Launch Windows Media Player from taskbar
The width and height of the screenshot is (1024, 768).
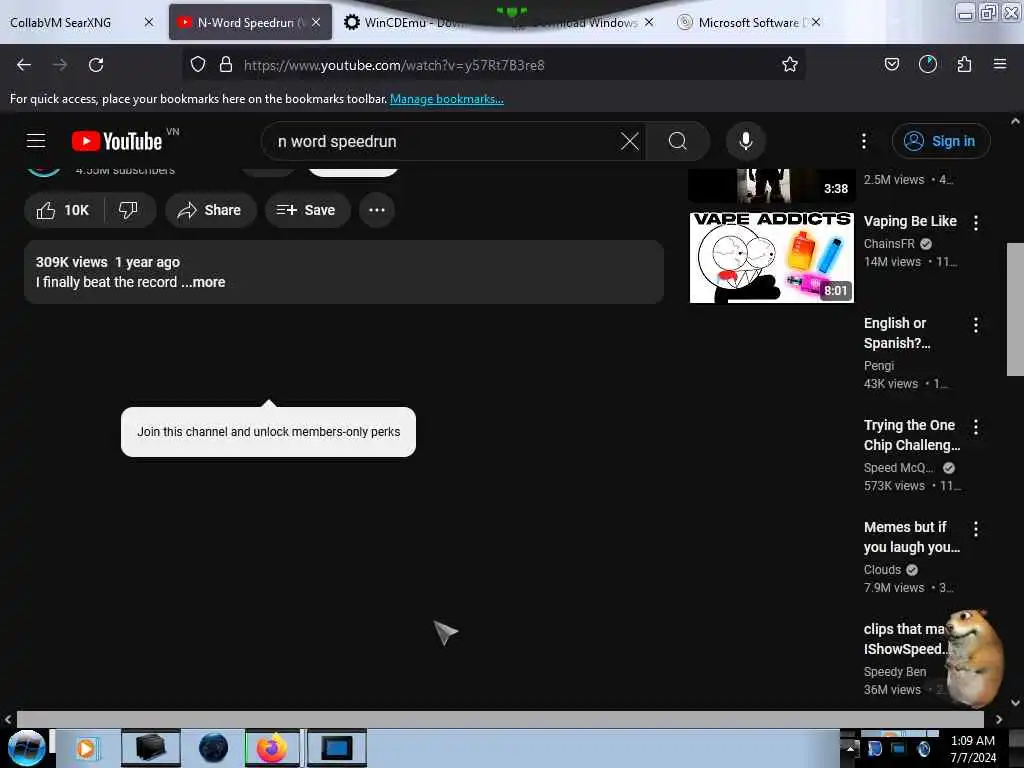pyautogui.click(x=86, y=748)
